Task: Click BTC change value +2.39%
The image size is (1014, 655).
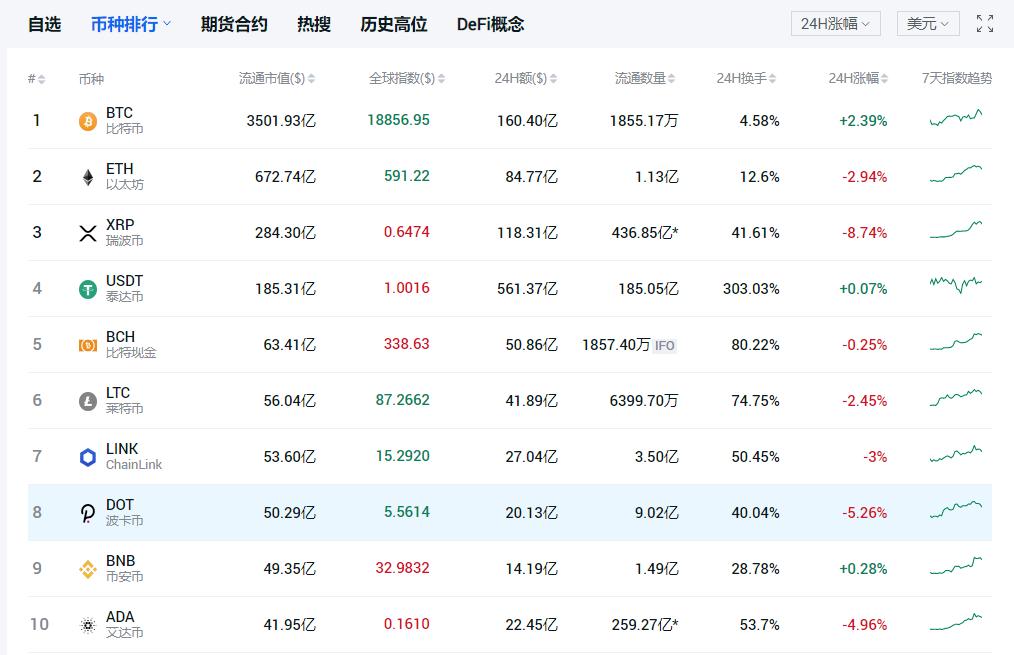Action: 863,121
